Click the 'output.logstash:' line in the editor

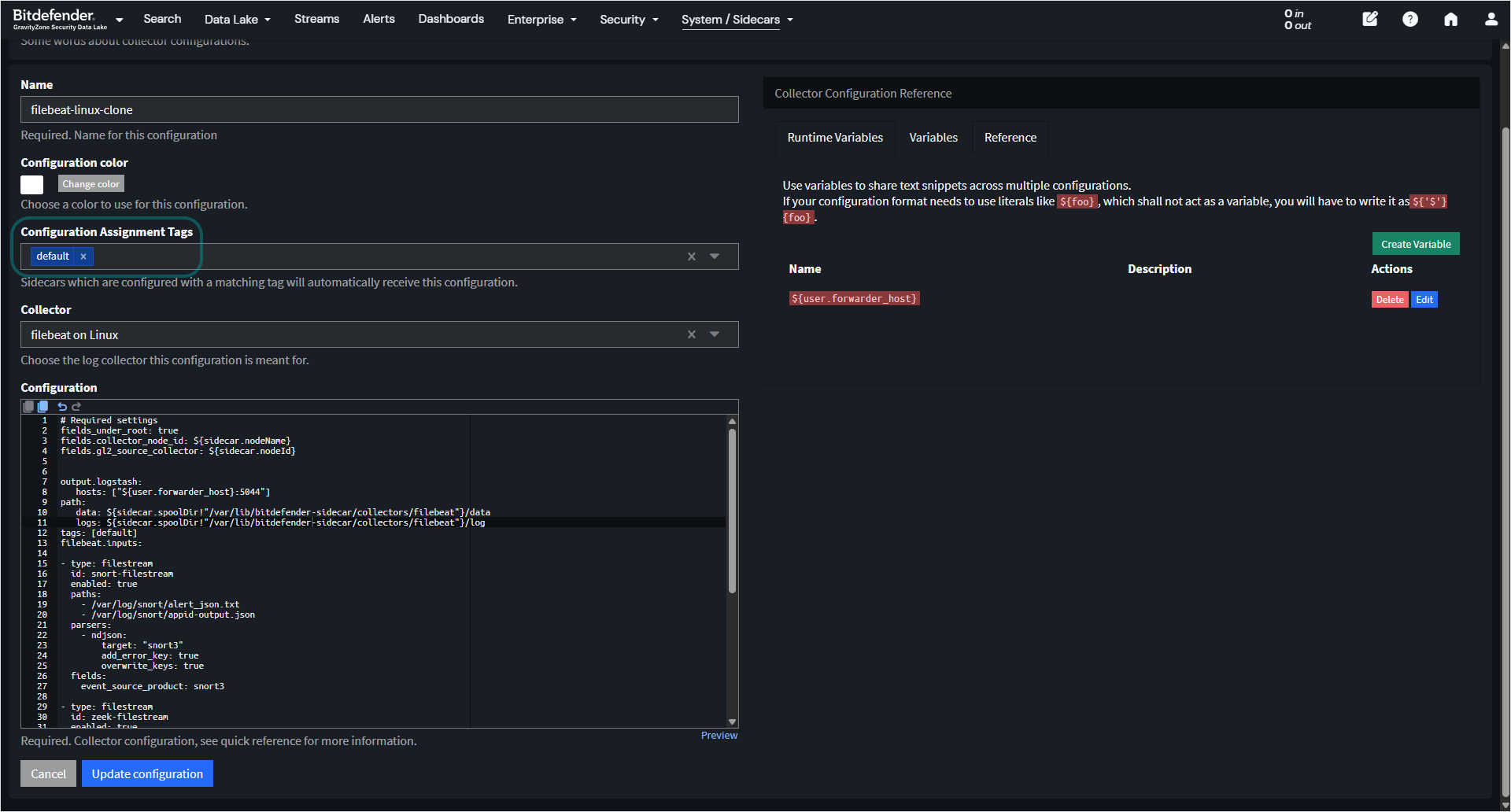coord(101,482)
